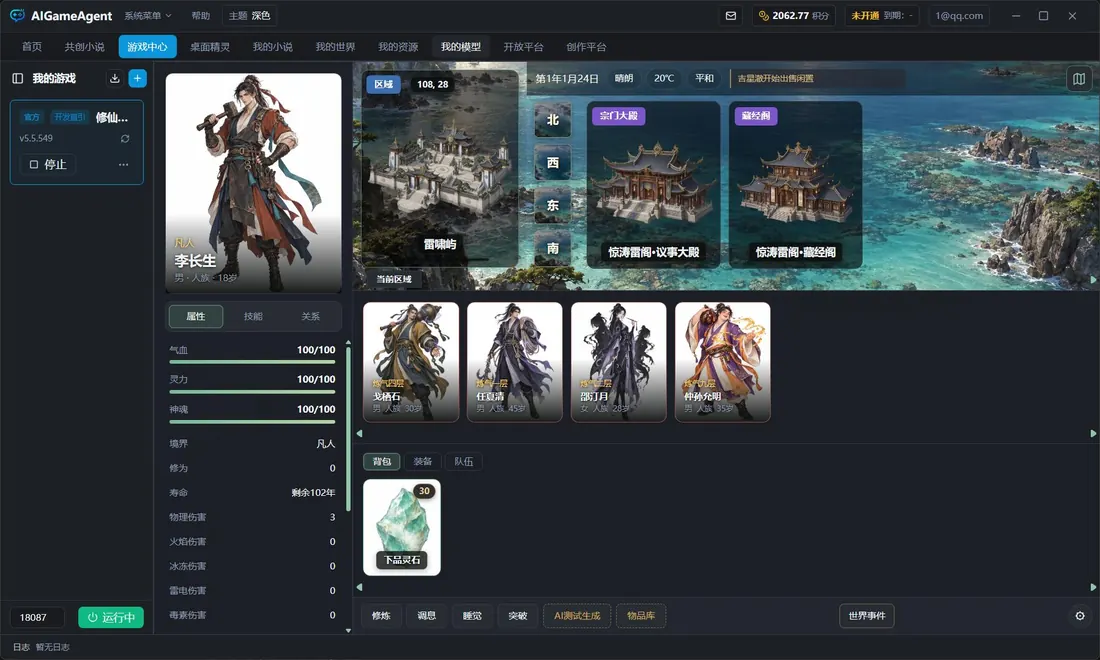
Task: Click the AIGameAgent logo icon
Action: pos(17,15)
